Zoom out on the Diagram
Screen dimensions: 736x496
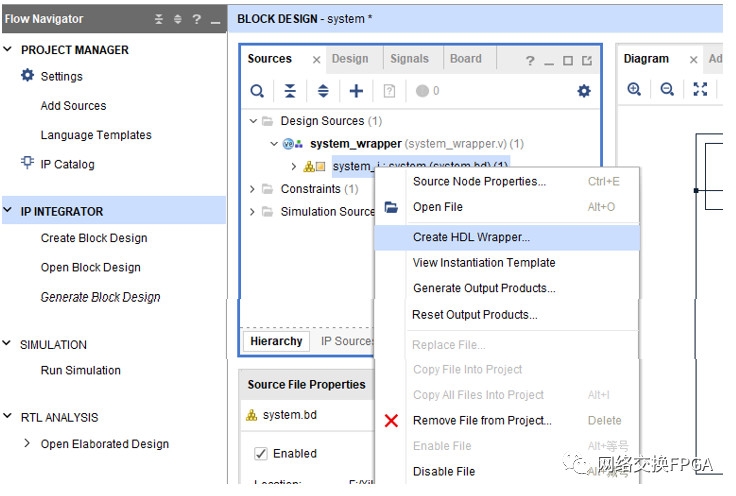(x=667, y=90)
